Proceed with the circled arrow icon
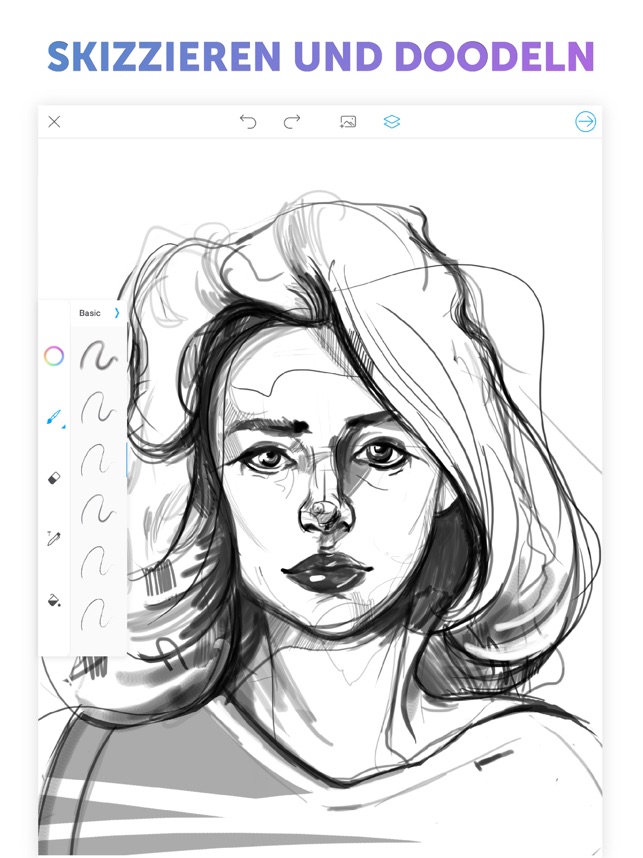Viewport: 643px width, 858px height. [x=586, y=121]
